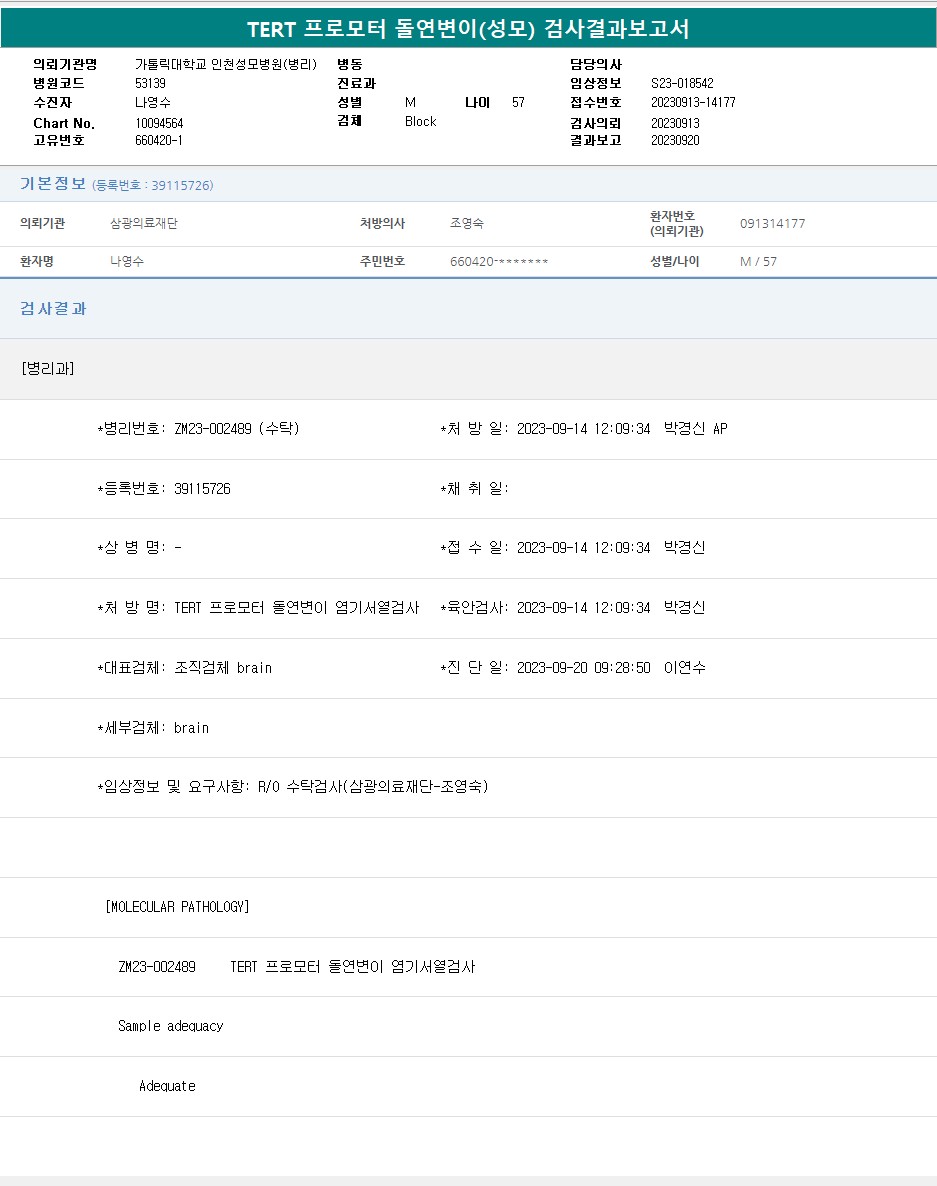Click ZM23-002489 in the molecular pathology row
937x1186 pixels.
point(157,967)
